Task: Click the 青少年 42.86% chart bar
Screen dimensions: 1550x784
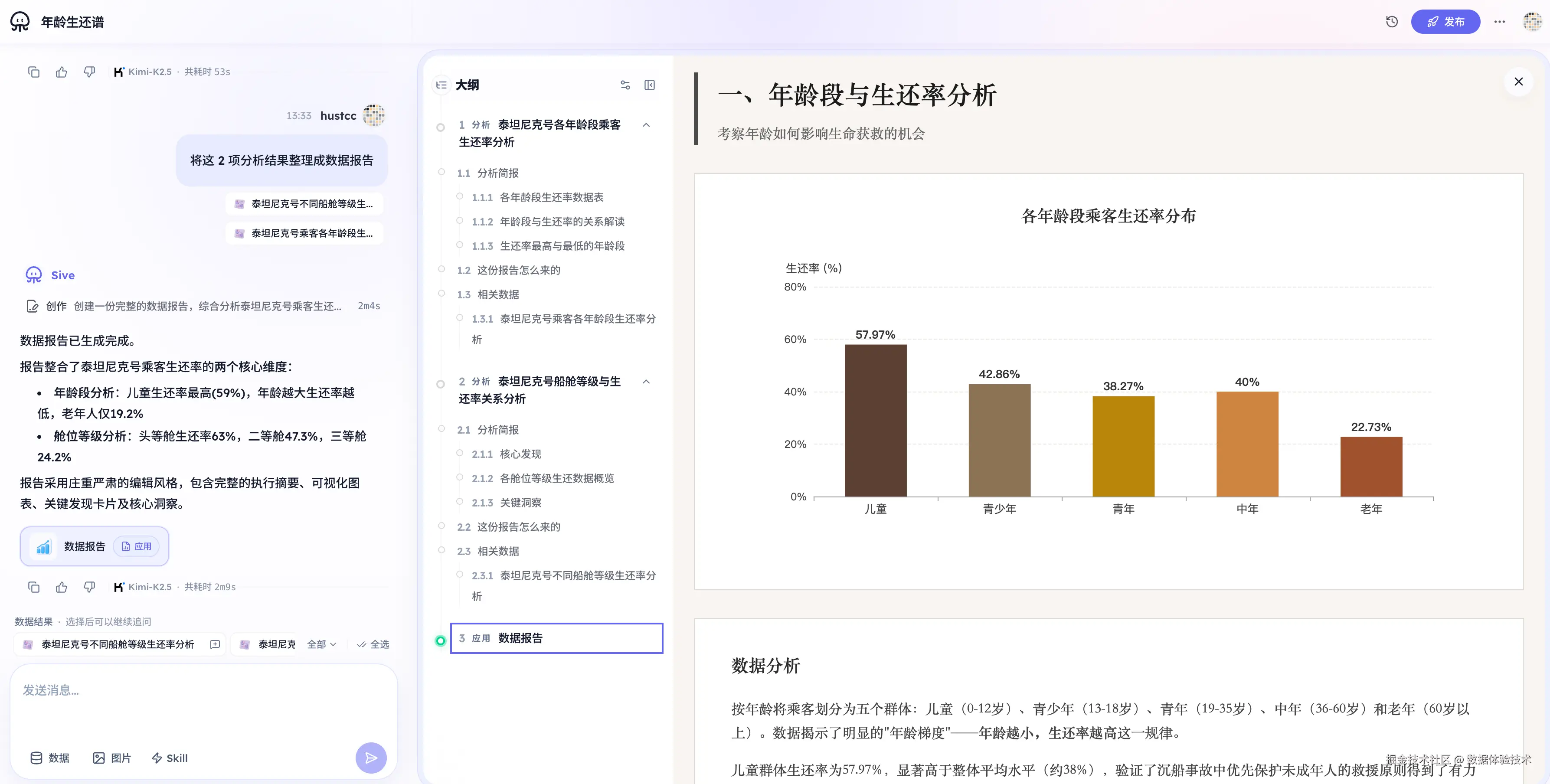Action: (x=1000, y=440)
